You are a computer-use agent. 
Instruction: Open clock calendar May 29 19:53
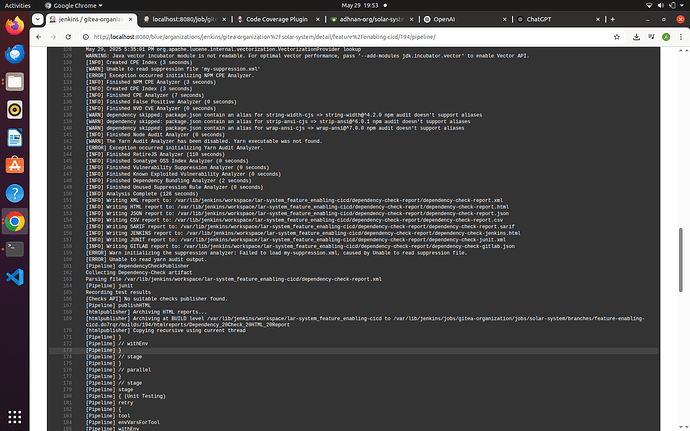click(360, 5)
